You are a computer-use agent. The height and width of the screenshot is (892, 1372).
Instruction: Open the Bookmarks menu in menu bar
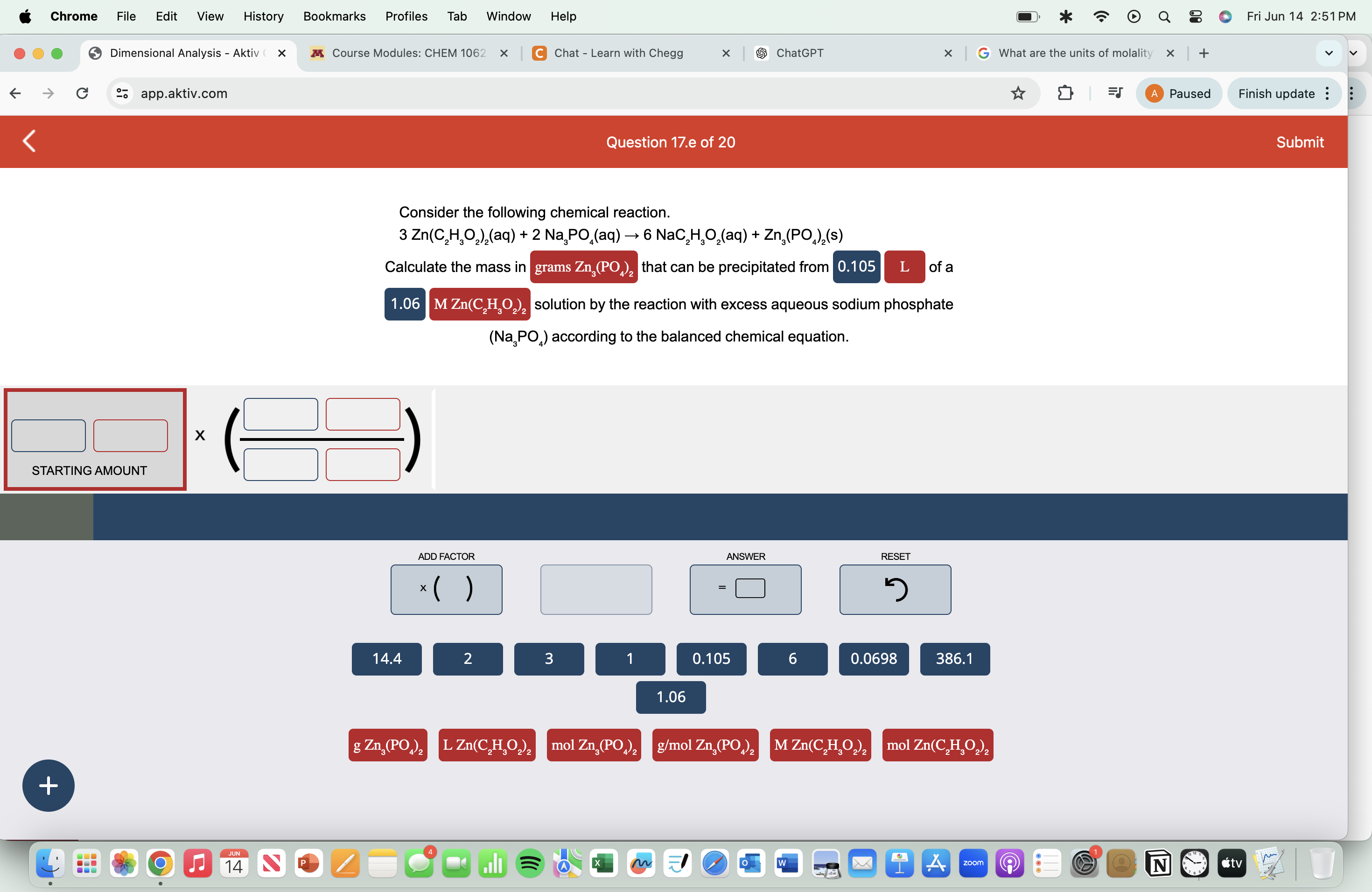pos(334,16)
